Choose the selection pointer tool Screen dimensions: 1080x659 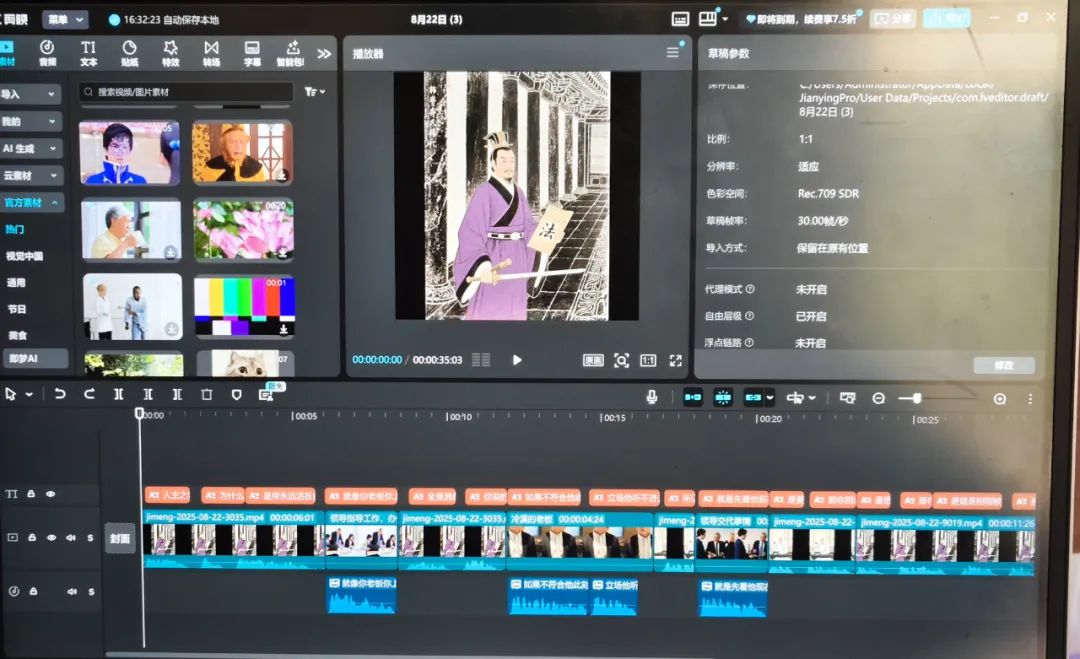(x=10, y=394)
